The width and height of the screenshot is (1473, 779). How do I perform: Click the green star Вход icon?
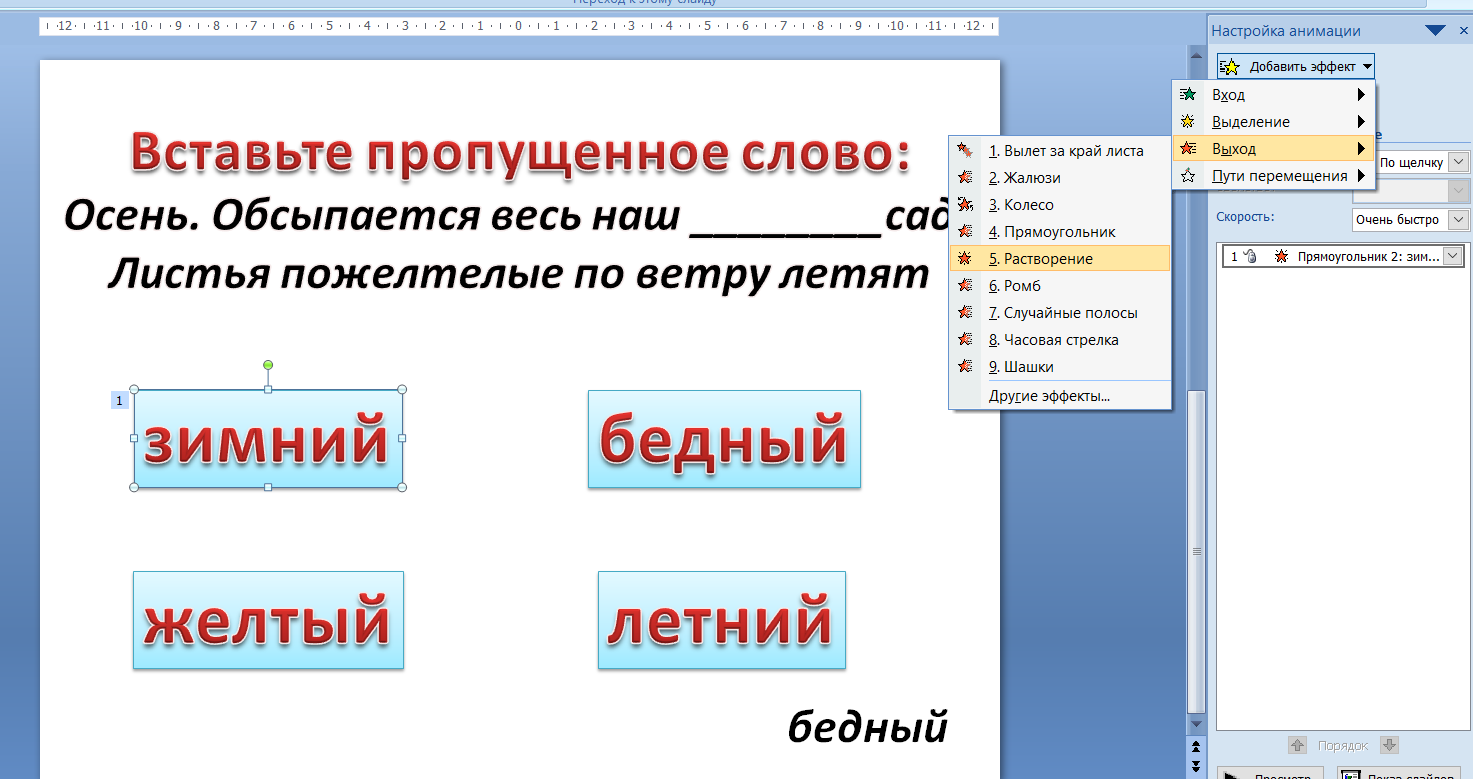[x=1188, y=95]
